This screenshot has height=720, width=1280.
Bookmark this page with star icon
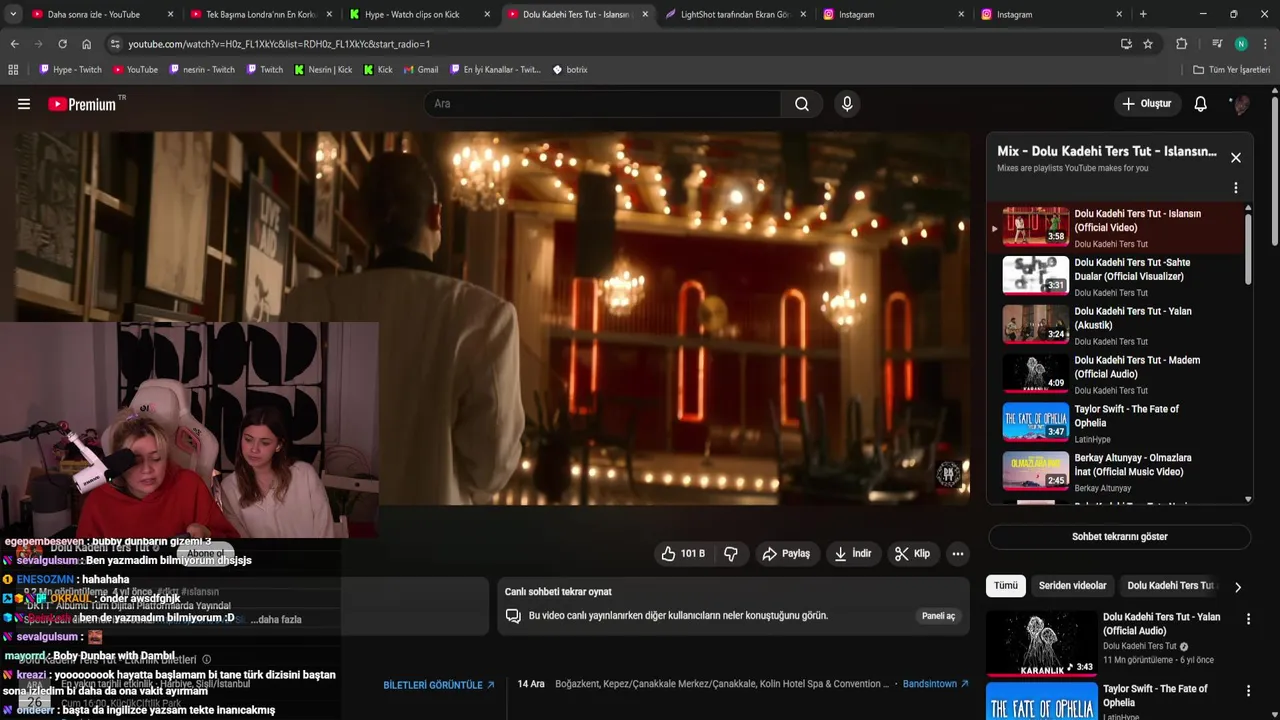click(1148, 44)
